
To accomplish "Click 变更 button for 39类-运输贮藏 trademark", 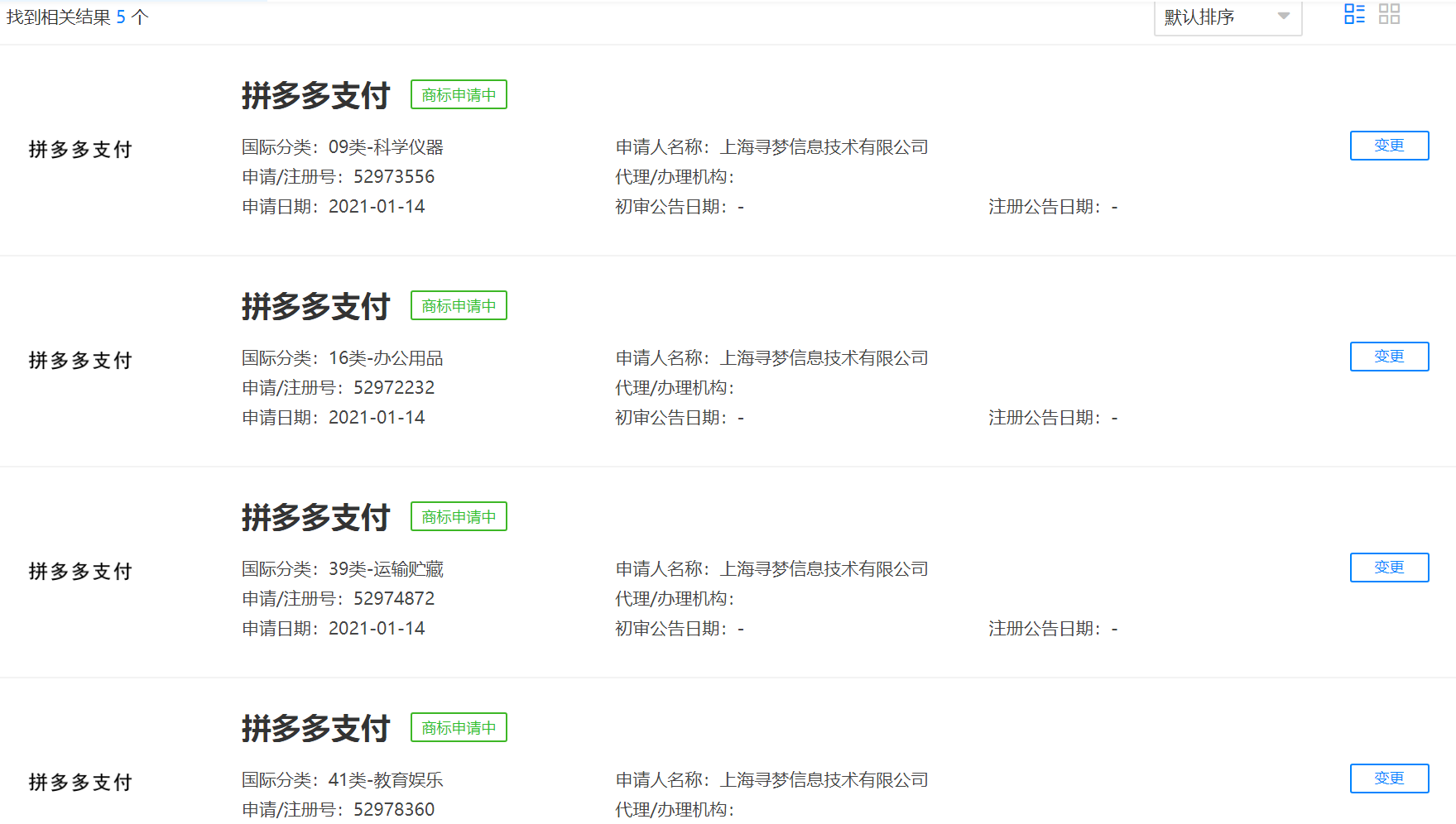I will pos(1389,568).
